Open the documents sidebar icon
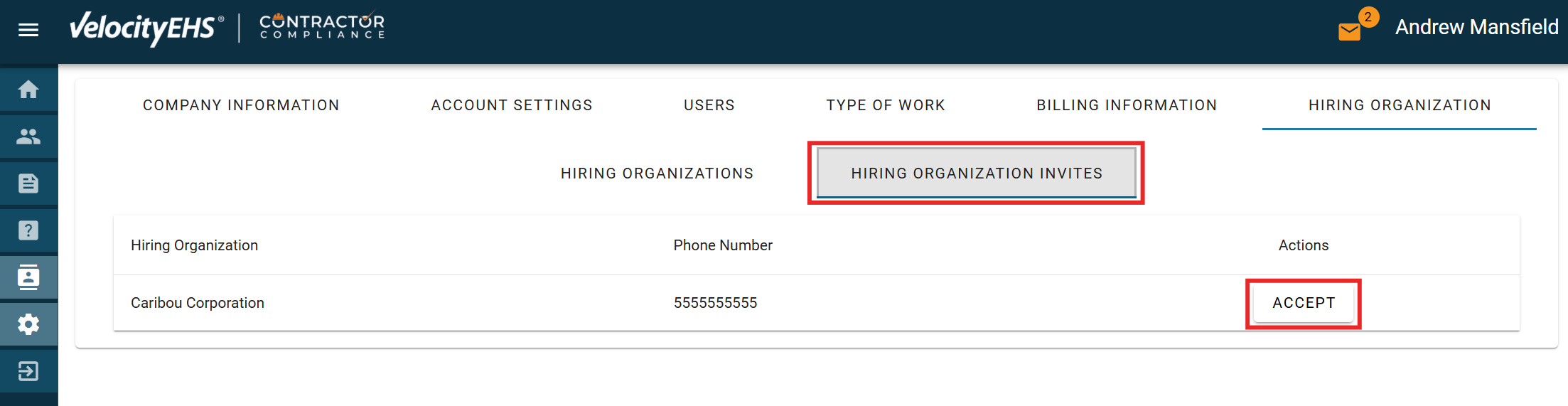The image size is (1568, 406). [x=28, y=183]
